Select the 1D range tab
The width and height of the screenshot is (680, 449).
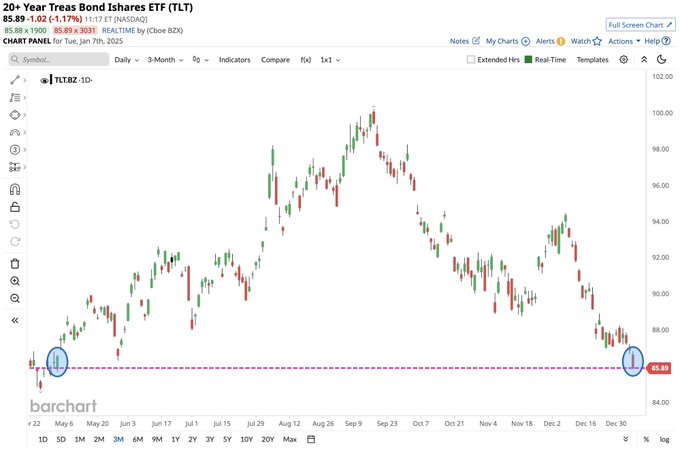43,439
